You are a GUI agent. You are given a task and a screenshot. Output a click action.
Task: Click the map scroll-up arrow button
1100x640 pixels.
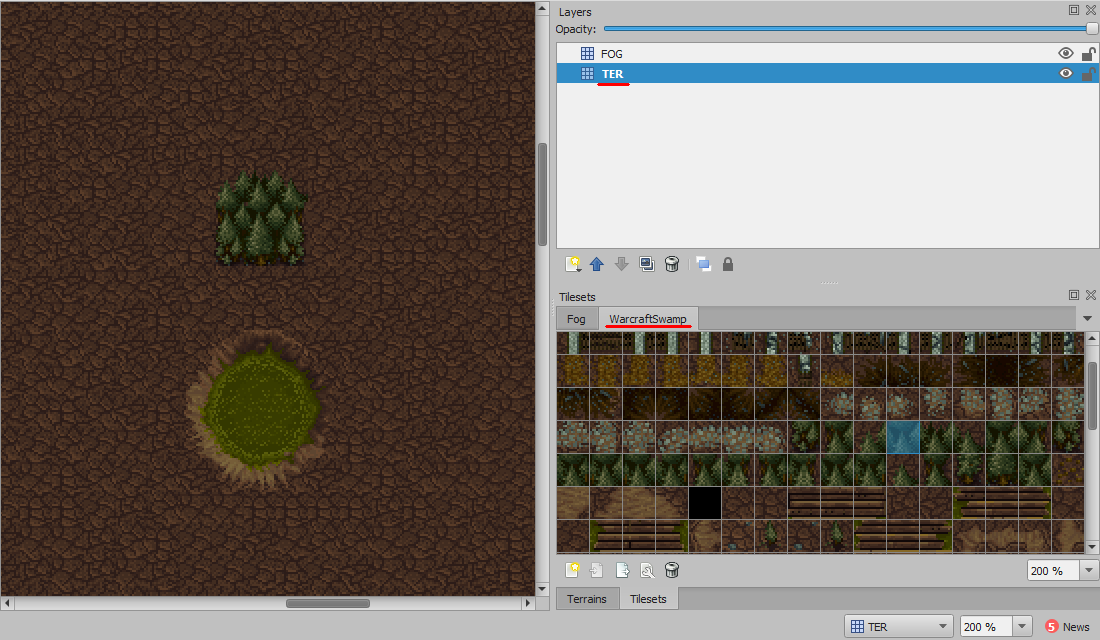coord(542,8)
